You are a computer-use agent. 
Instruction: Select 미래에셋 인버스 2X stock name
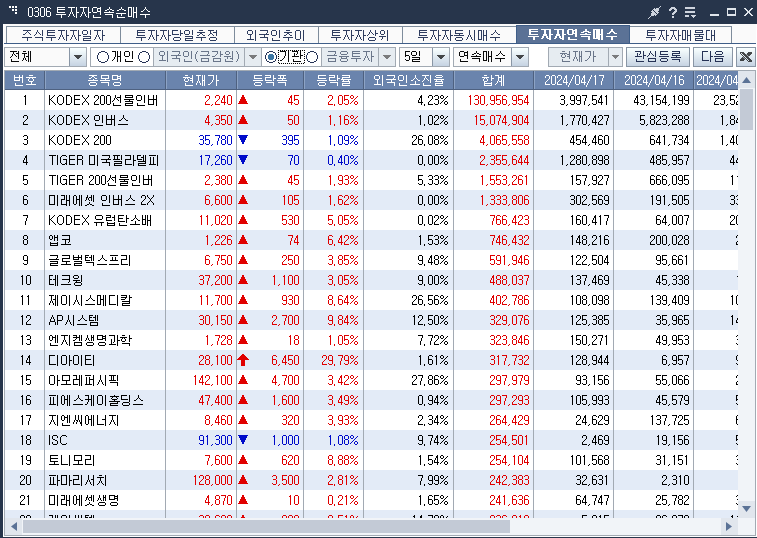click(101, 200)
